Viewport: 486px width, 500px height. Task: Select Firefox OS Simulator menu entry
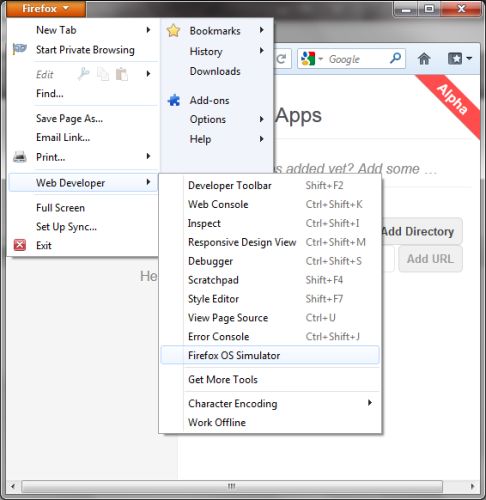point(270,355)
